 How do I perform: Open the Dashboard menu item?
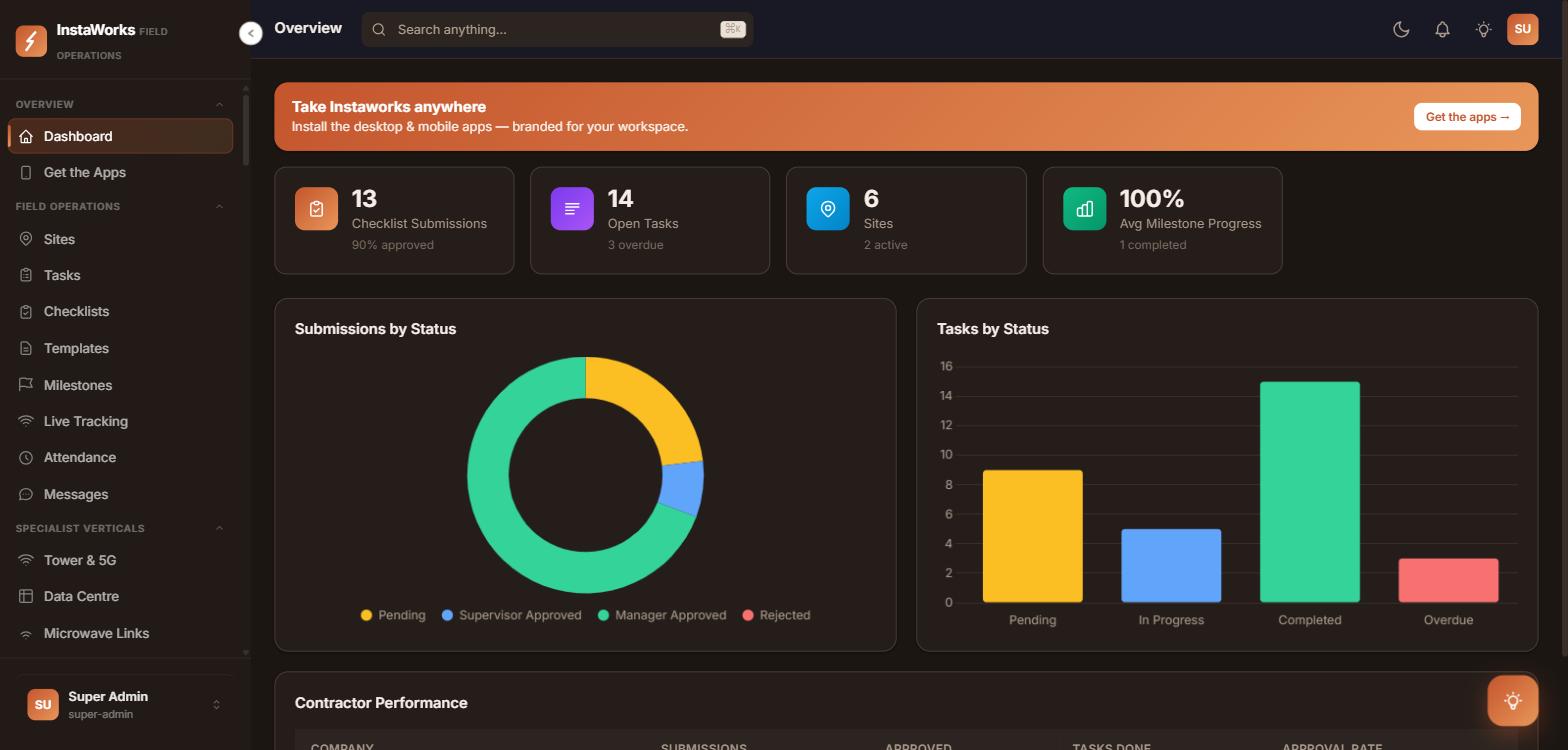pyautogui.click(x=121, y=136)
